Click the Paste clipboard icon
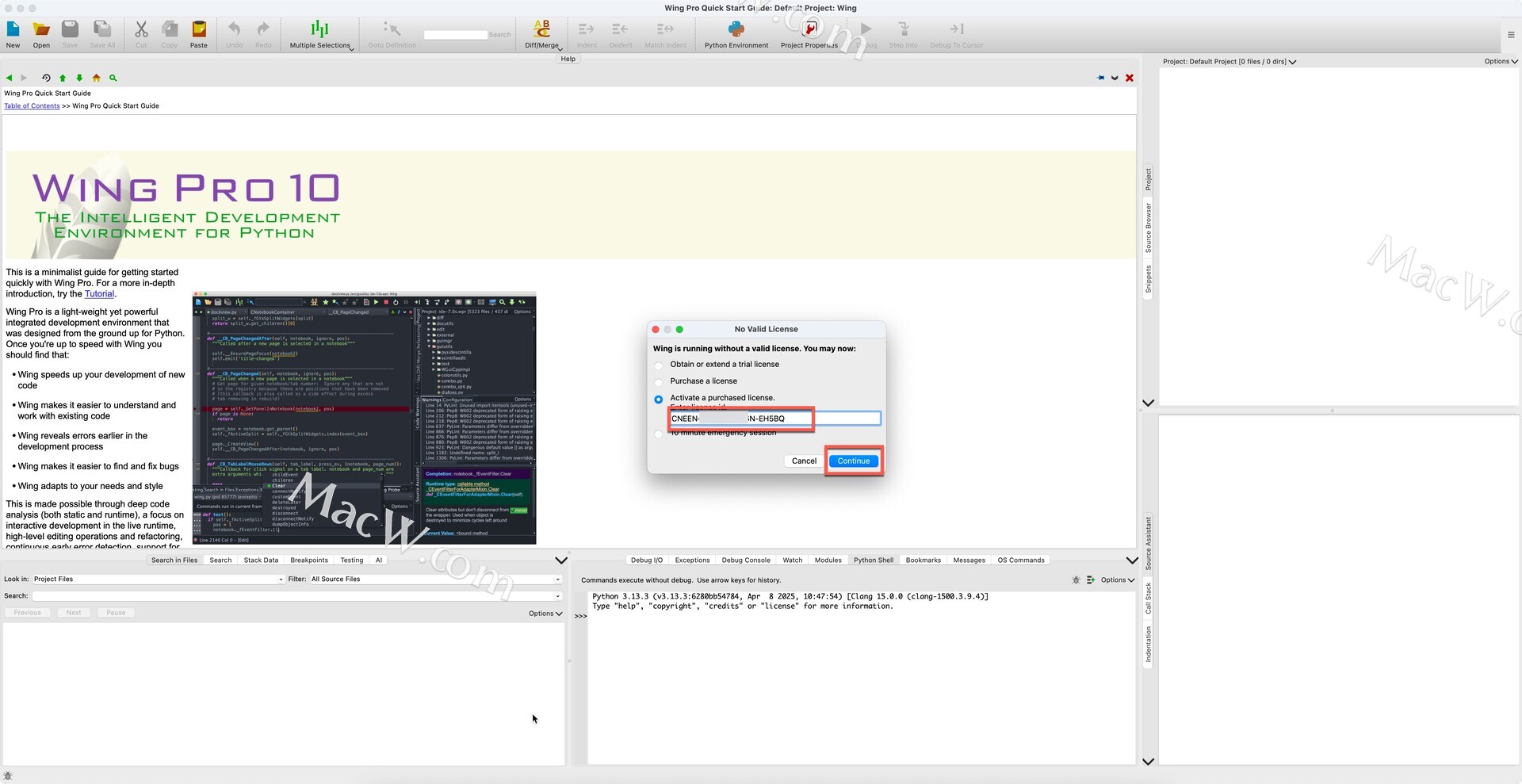This screenshot has height=784, width=1522. coord(199,30)
